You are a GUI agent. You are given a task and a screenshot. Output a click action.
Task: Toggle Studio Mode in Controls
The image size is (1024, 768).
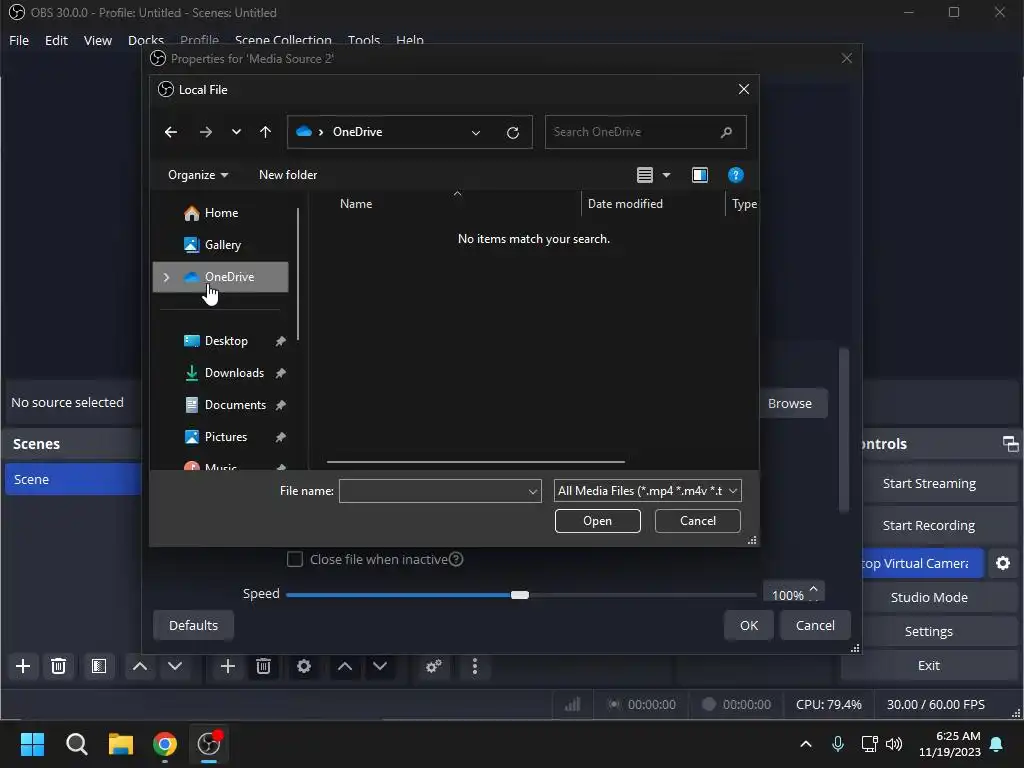(929, 598)
